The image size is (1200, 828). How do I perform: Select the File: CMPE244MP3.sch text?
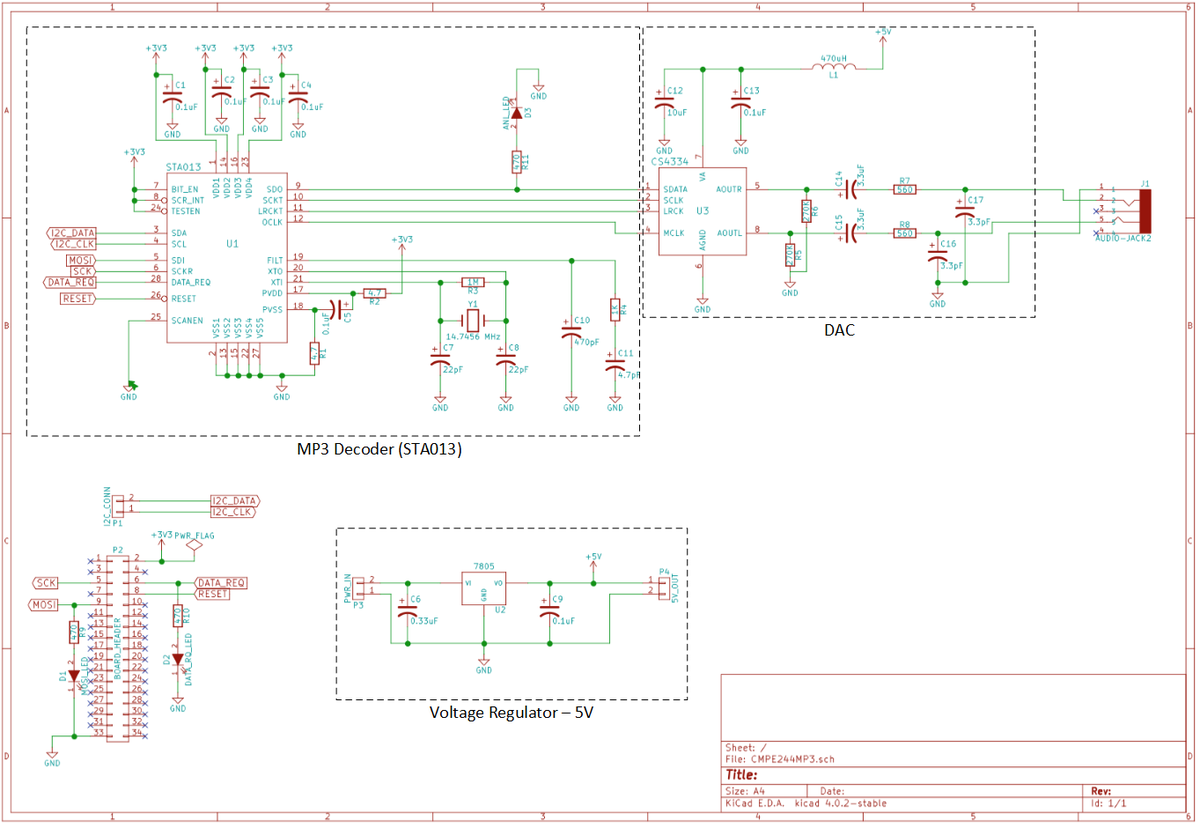pyautogui.click(x=779, y=759)
